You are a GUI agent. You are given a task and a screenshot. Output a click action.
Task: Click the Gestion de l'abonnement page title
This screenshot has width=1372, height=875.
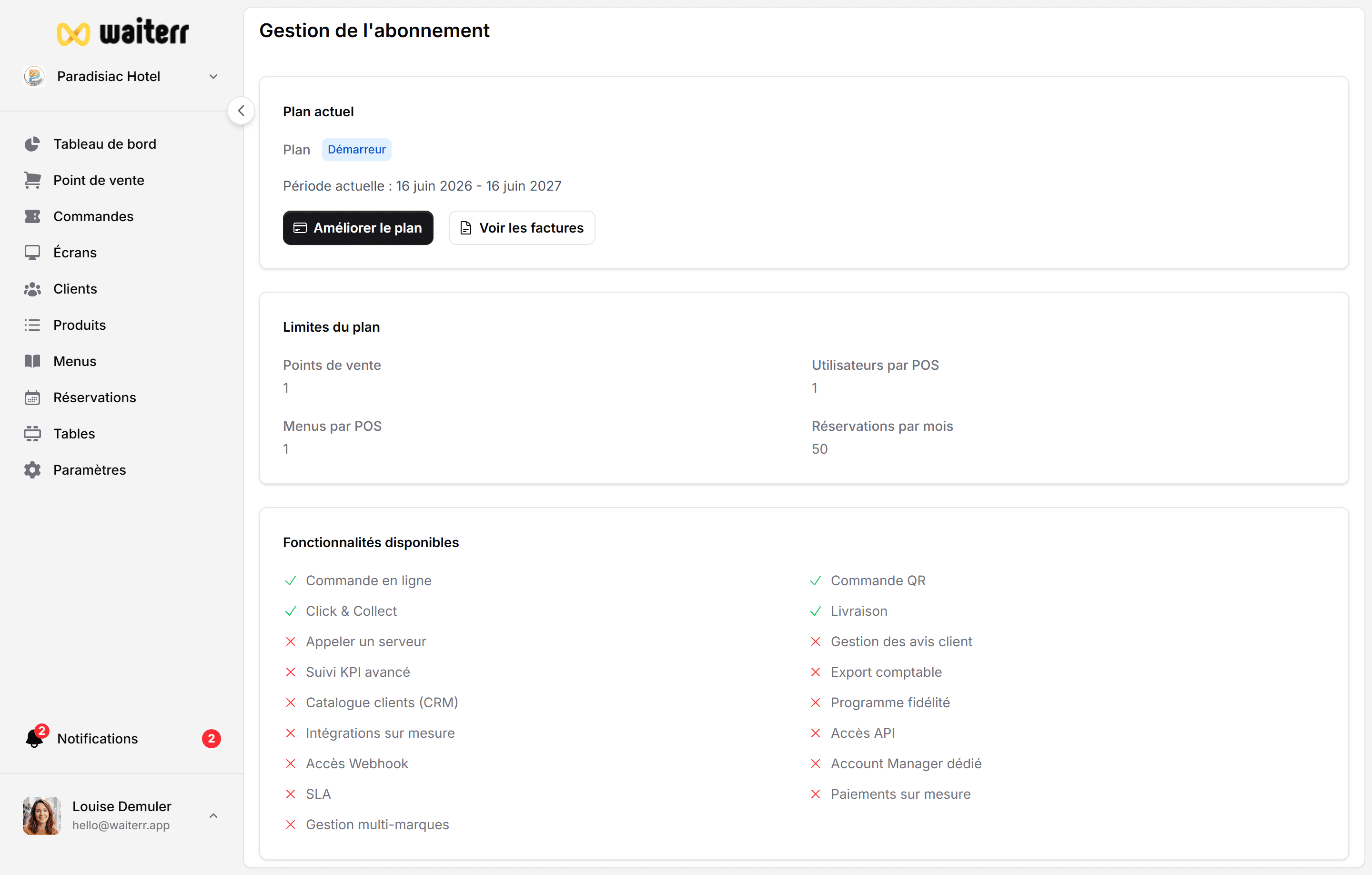pos(374,31)
